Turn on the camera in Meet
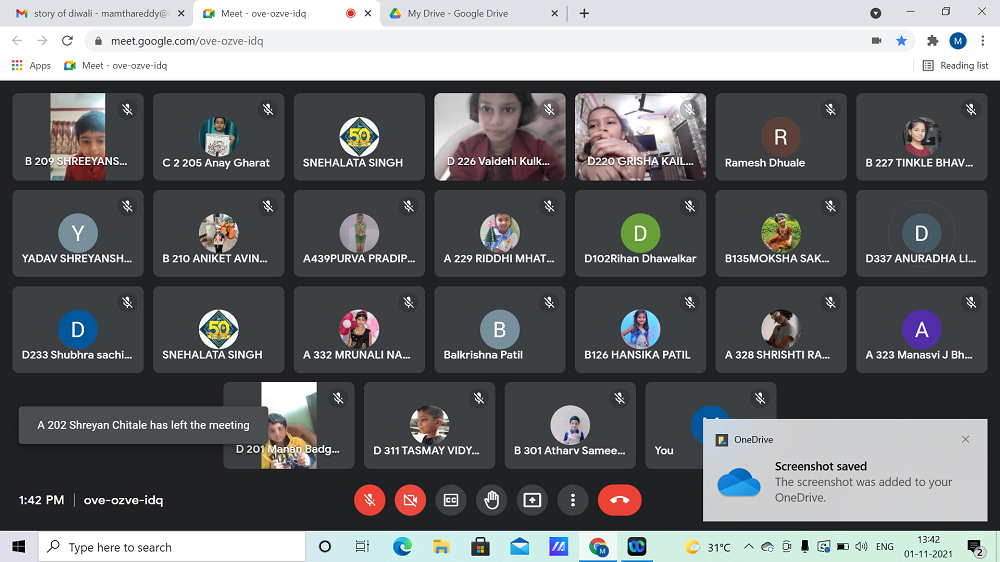 tap(410, 500)
